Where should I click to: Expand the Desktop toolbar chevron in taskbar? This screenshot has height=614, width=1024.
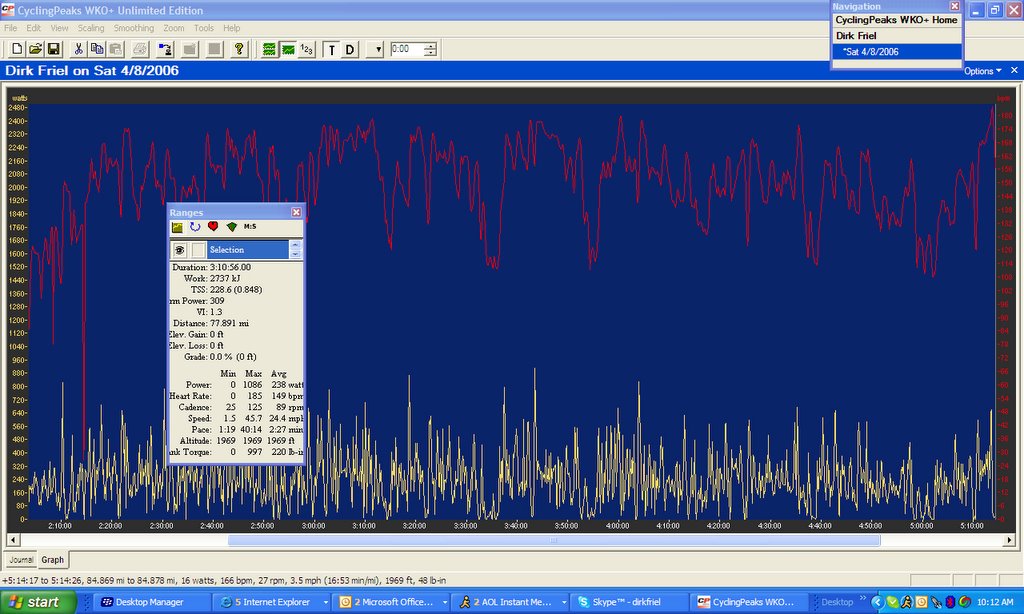(x=863, y=598)
